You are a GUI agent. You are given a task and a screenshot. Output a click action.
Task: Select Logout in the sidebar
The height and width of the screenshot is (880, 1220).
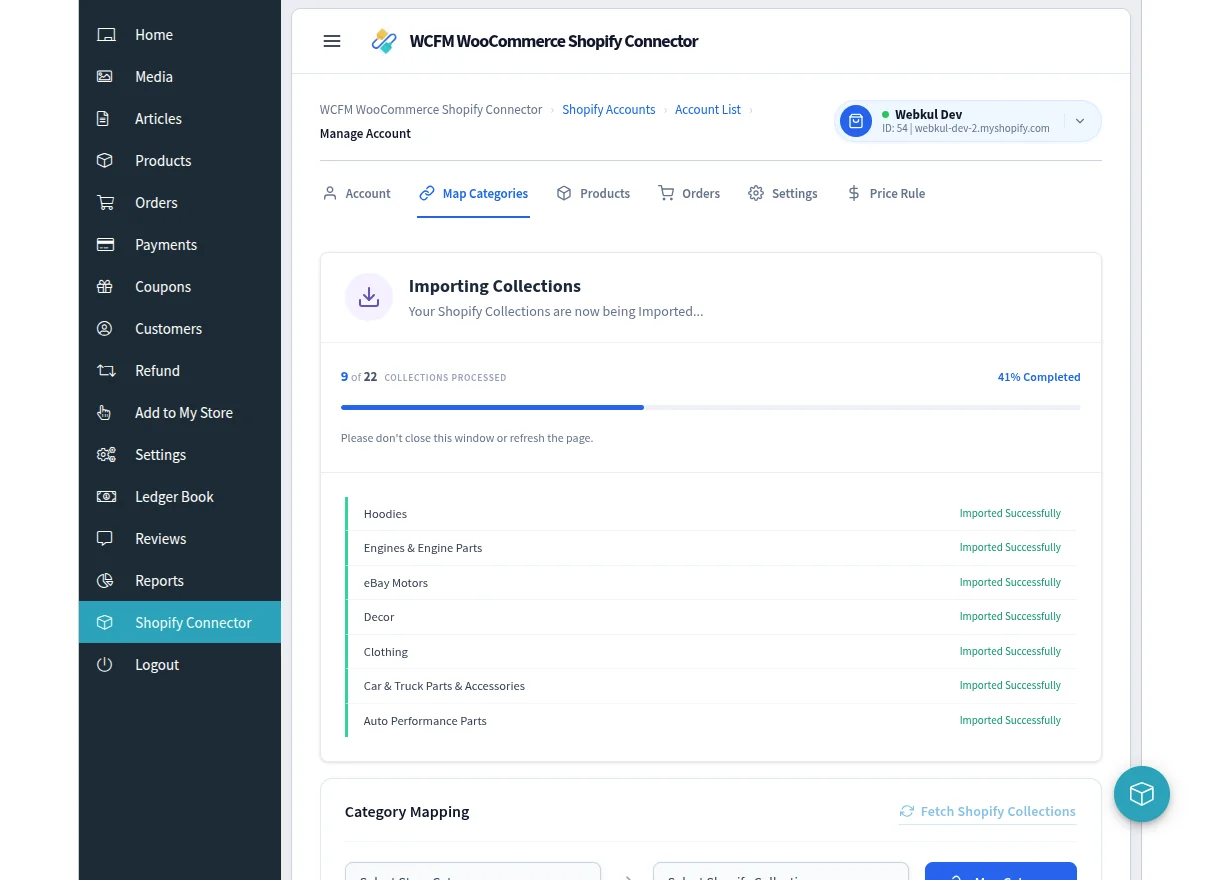click(180, 665)
